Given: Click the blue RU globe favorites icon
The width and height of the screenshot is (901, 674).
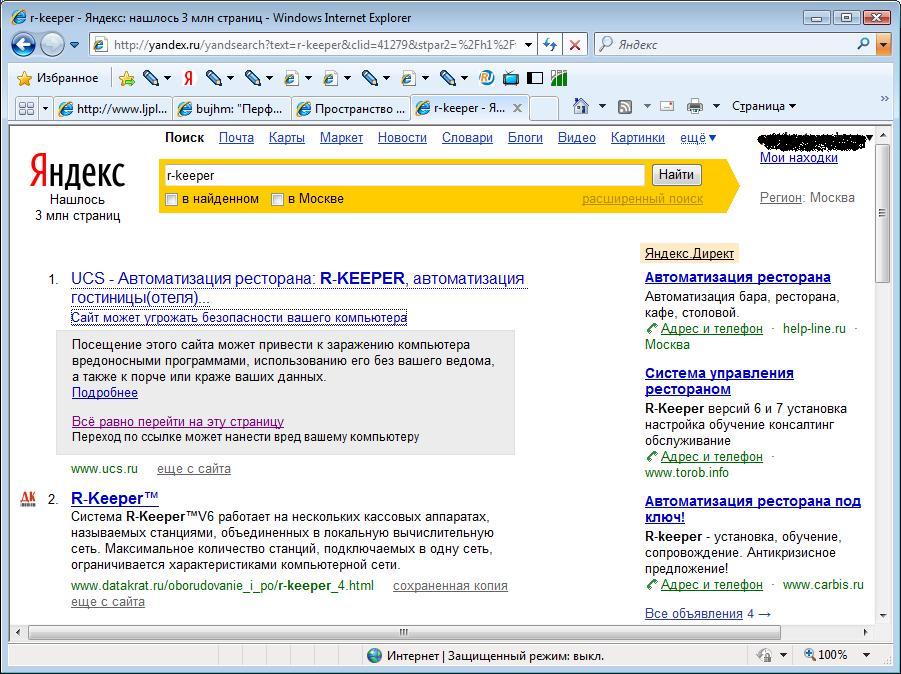Looking at the screenshot, I should pyautogui.click(x=487, y=78).
